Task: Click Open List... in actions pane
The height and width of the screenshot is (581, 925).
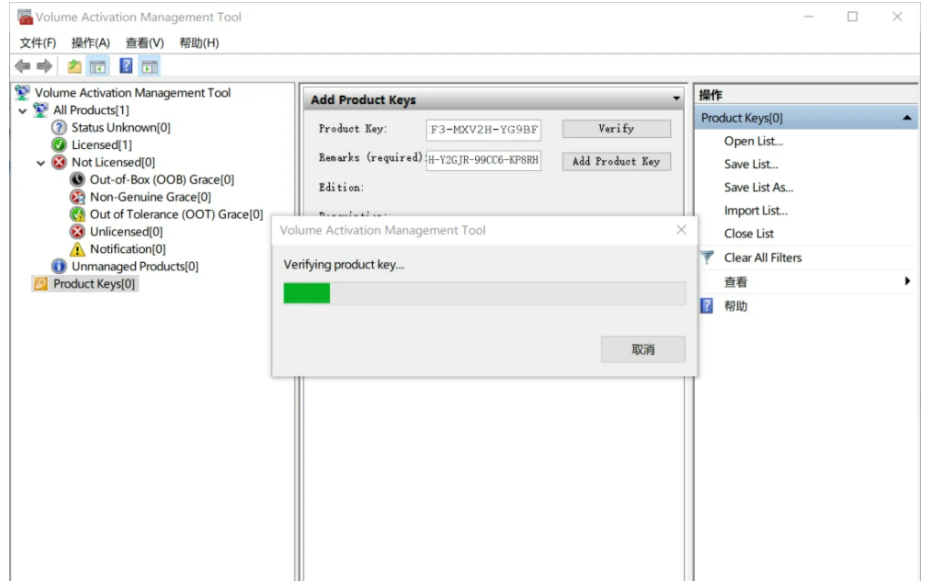Action: [x=753, y=142]
